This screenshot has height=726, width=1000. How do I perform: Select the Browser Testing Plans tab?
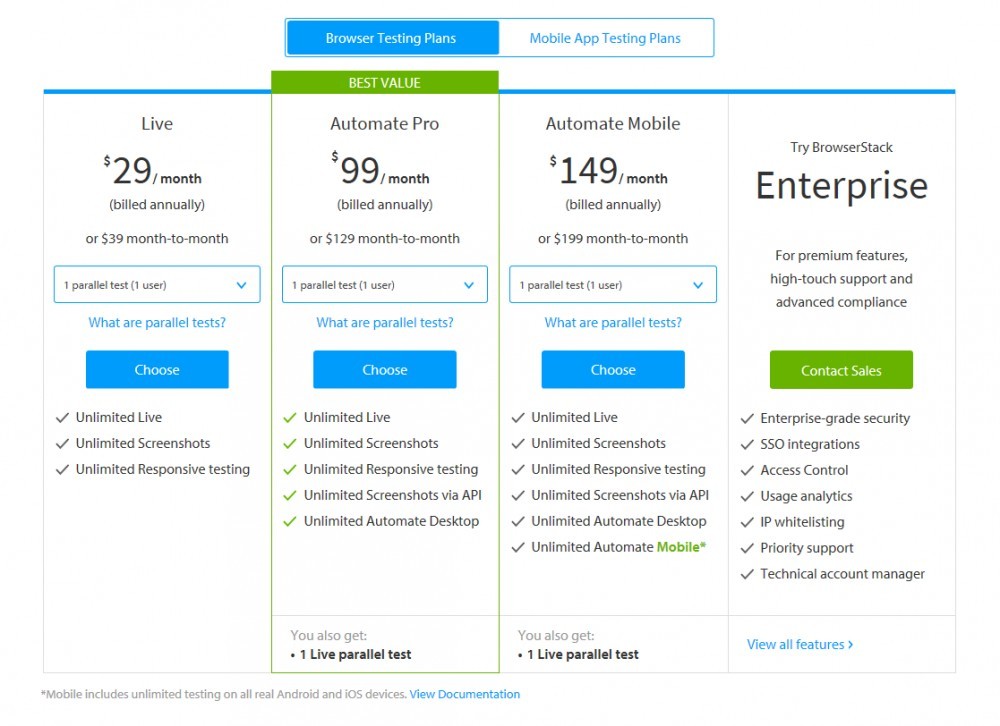point(392,37)
